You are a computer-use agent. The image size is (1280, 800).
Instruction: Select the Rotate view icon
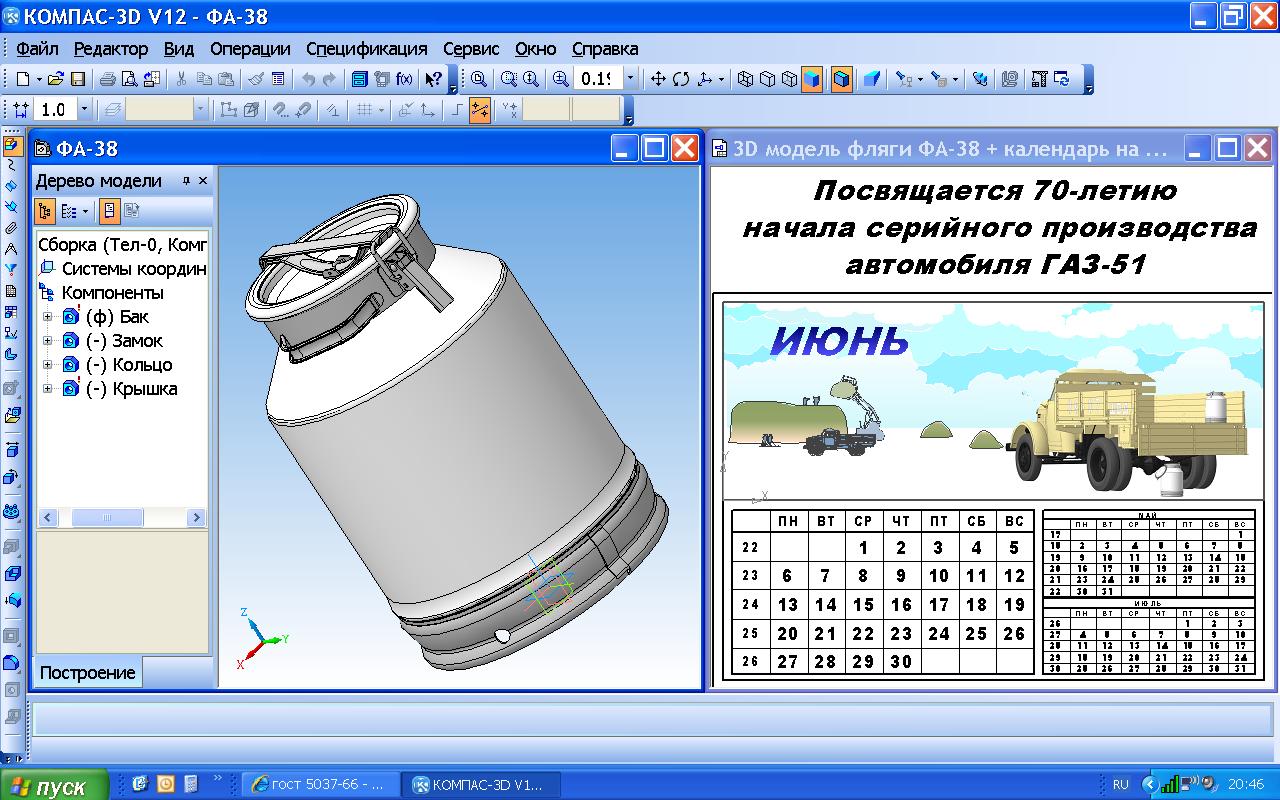point(681,79)
